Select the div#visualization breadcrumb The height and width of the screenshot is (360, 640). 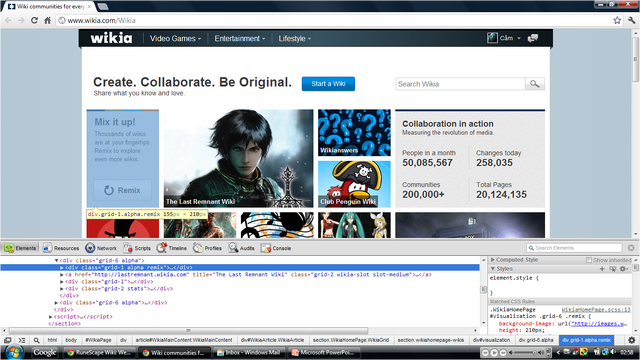click(491, 340)
